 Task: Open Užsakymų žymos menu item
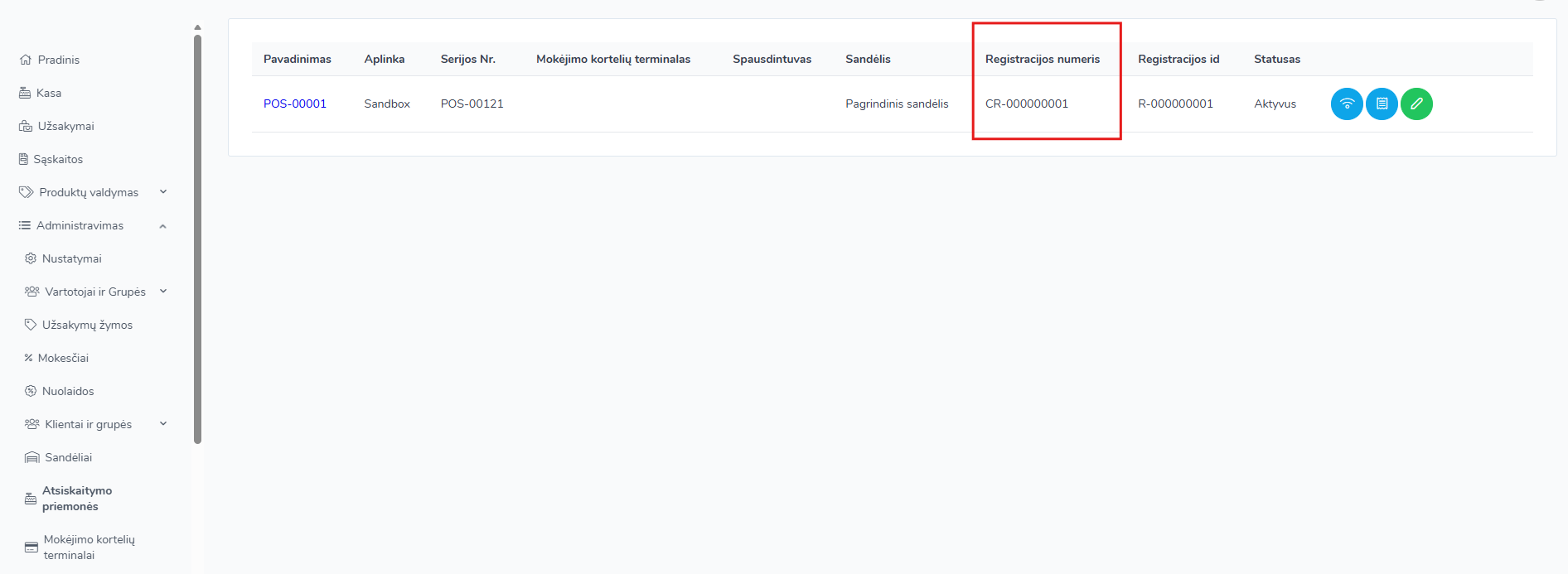pos(87,325)
